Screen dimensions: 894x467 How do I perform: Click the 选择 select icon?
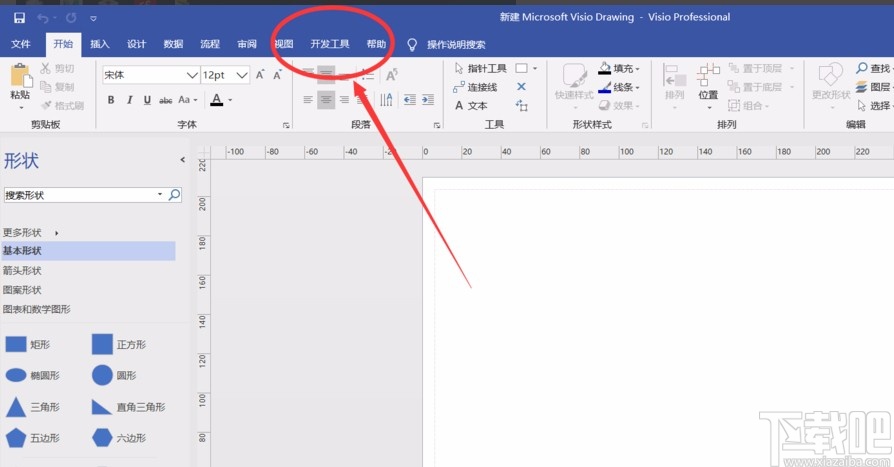coord(862,105)
